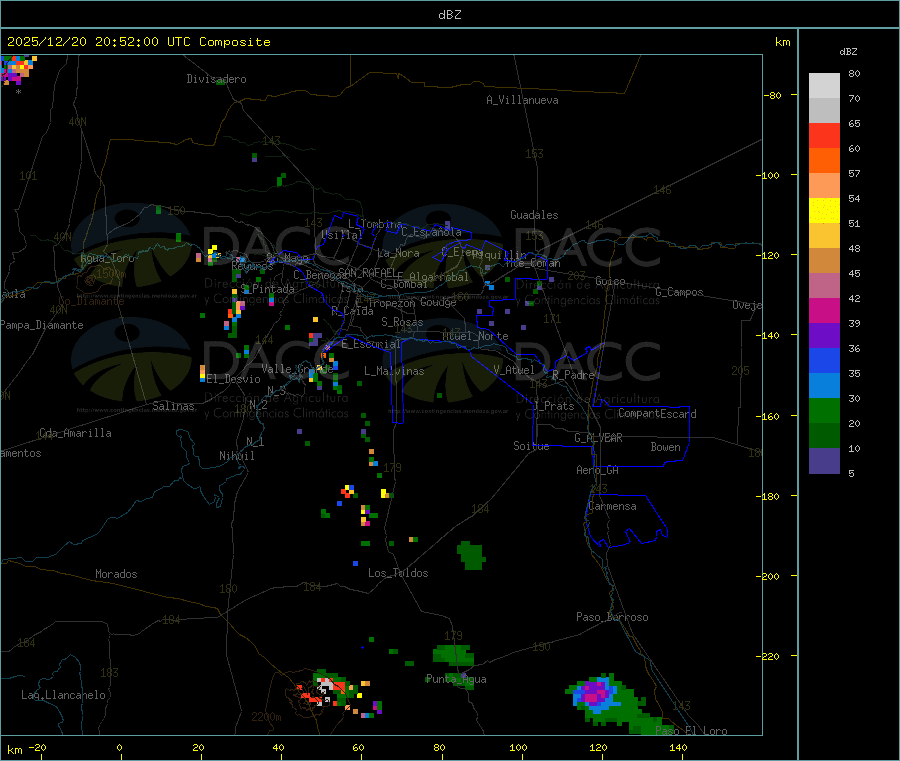The width and height of the screenshot is (900, 761).
Task: Click the light blue 30-35 dBZ swatch
Action: [824, 385]
